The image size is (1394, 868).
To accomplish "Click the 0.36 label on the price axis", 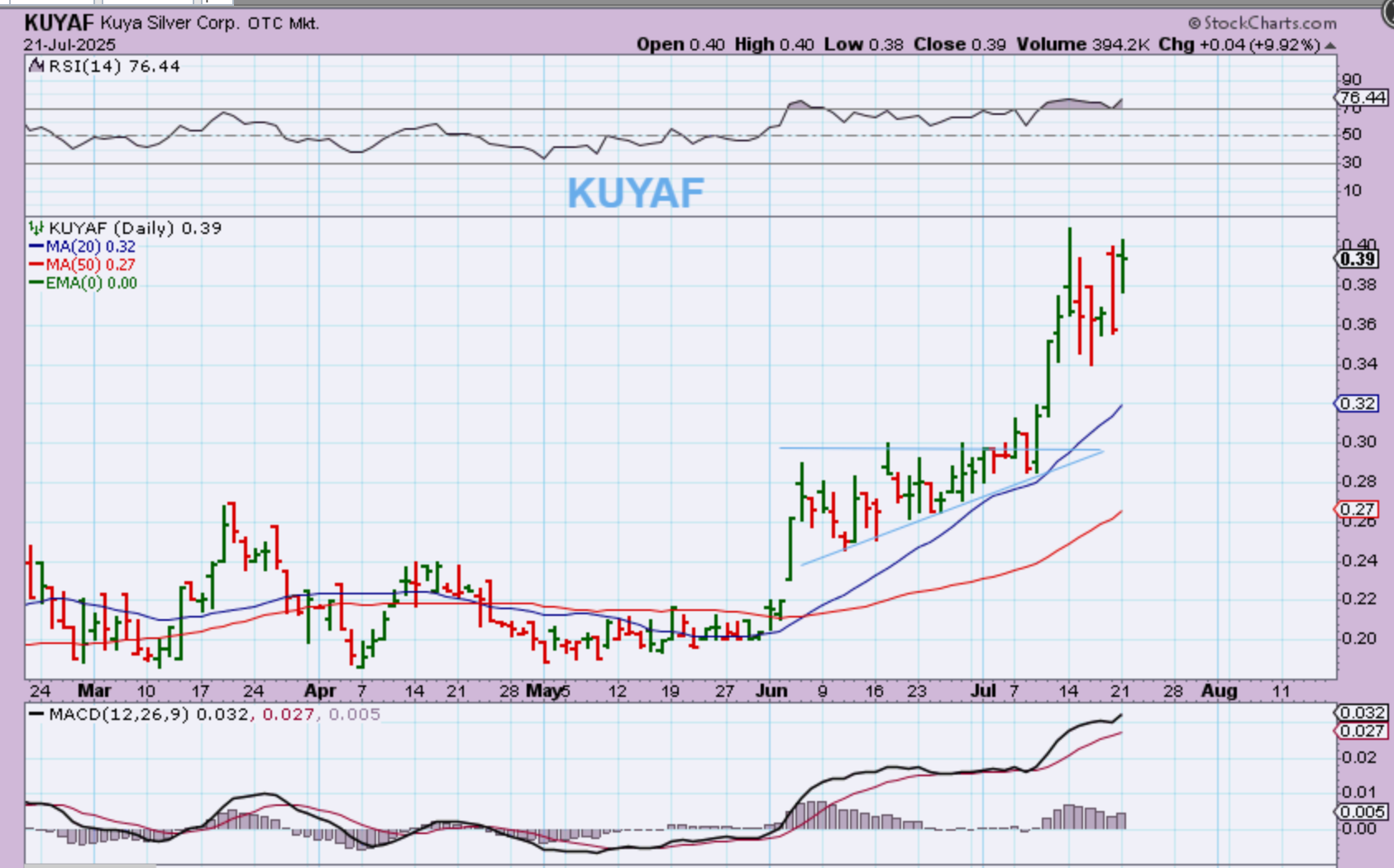I will [x=1358, y=324].
